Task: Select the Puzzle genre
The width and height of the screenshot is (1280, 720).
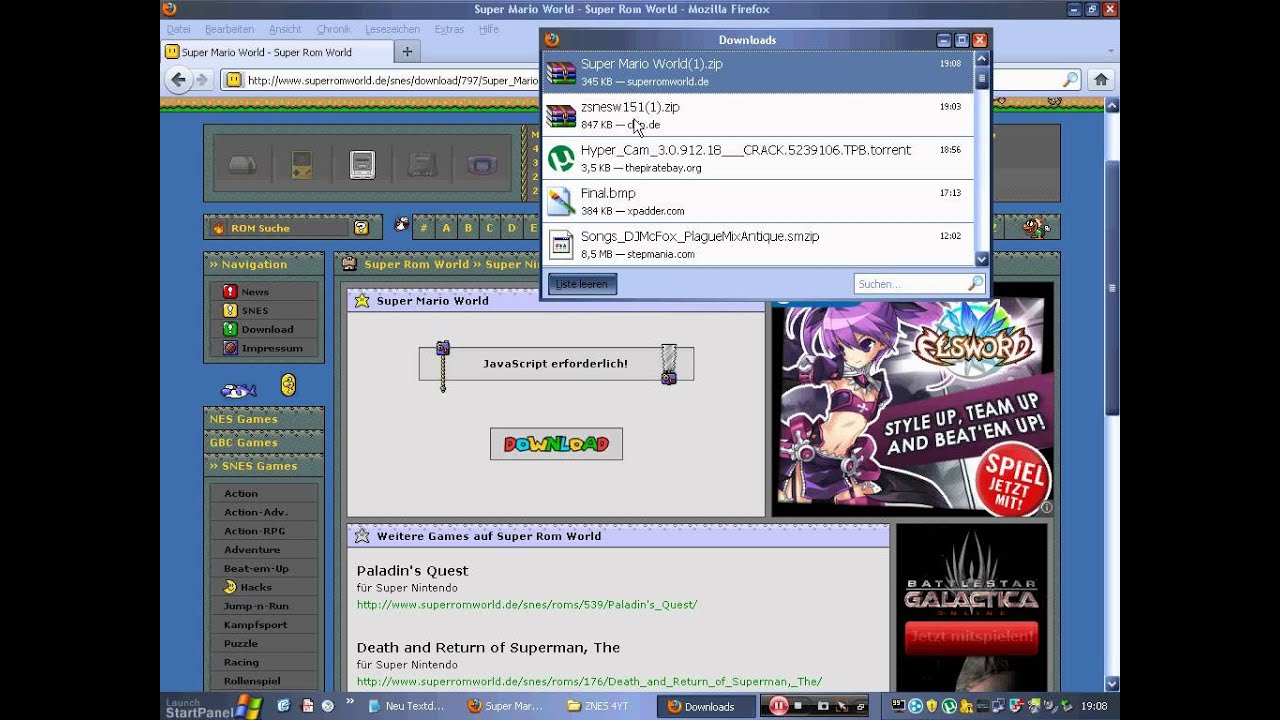Action: coord(240,643)
